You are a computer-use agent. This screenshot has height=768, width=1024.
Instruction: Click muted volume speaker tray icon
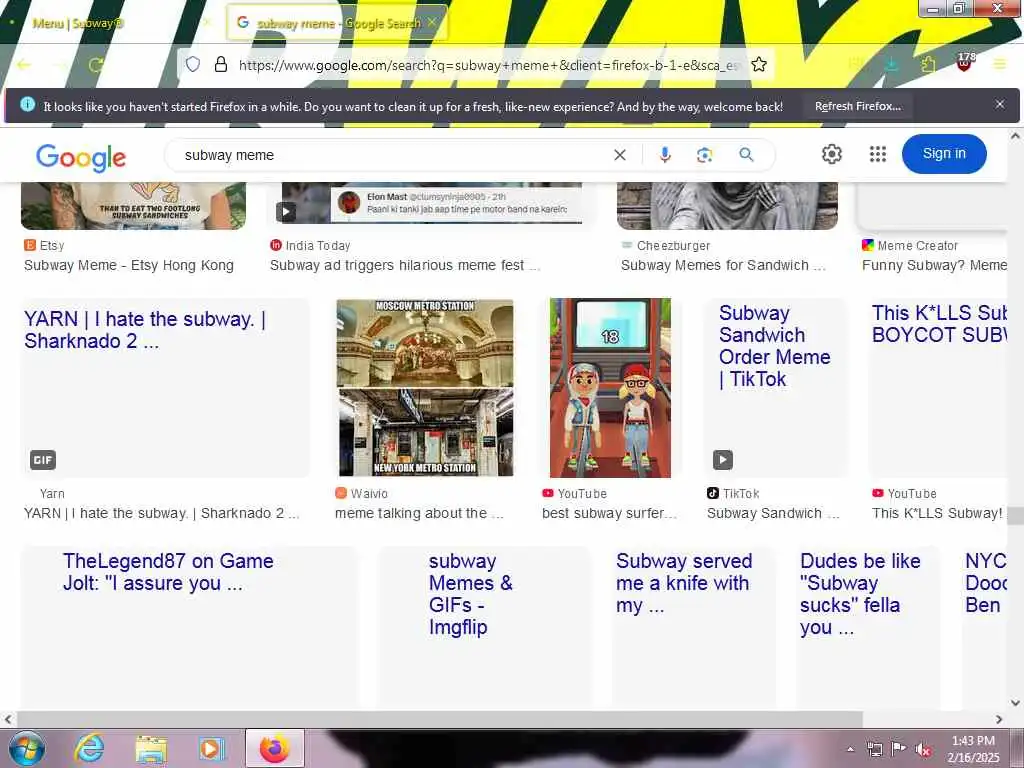pos(923,750)
